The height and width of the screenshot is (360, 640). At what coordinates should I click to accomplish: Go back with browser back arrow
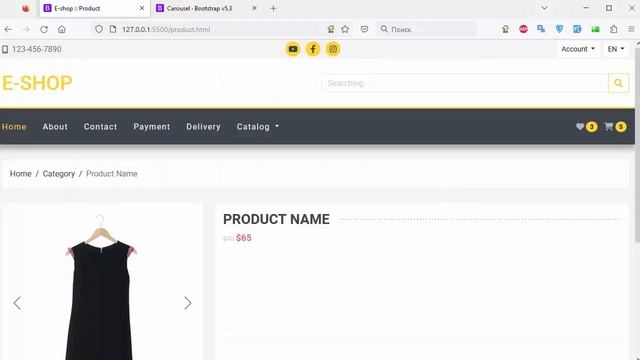pos(8,29)
